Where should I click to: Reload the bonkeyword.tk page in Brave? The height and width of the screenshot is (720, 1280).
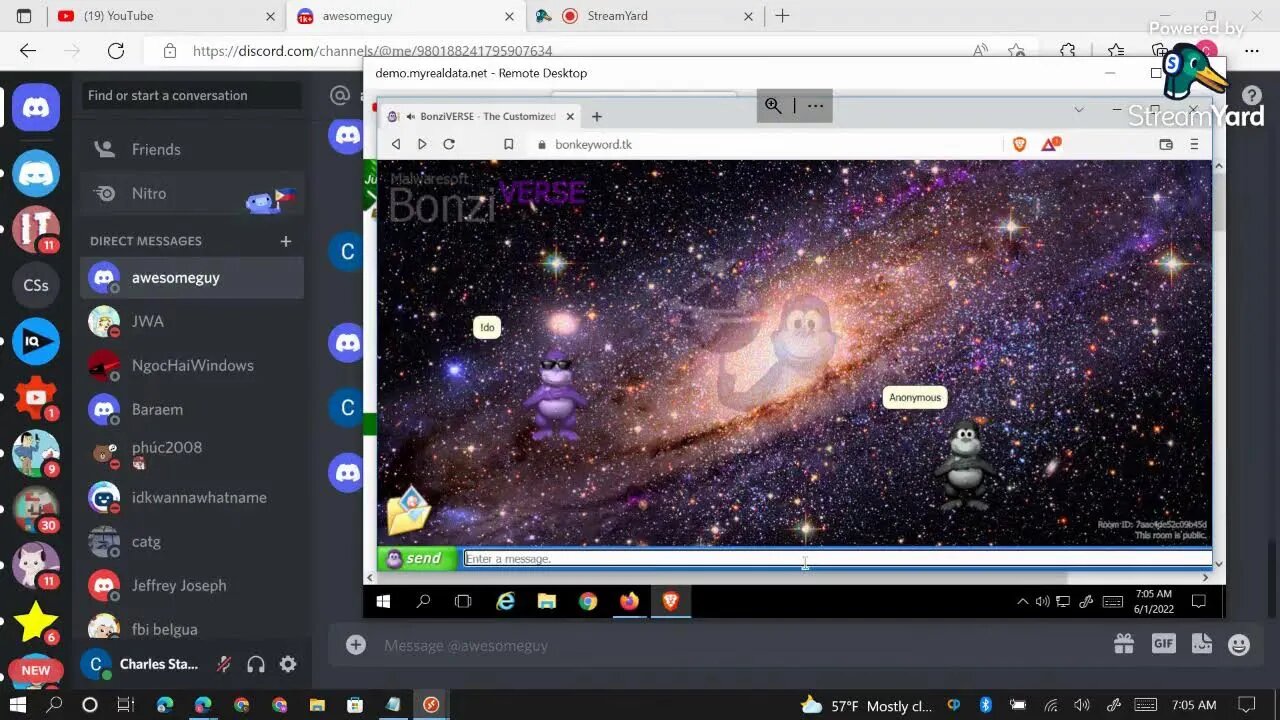point(449,144)
